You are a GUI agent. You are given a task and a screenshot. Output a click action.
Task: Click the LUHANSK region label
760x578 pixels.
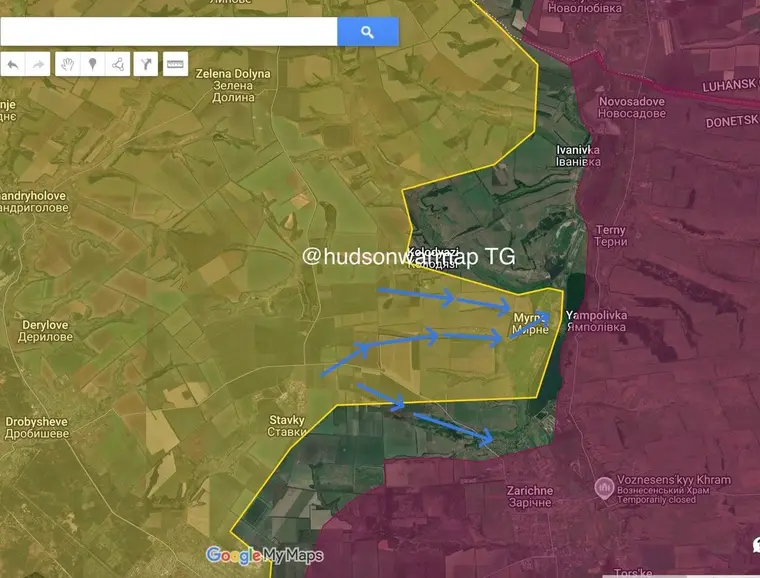(729, 85)
